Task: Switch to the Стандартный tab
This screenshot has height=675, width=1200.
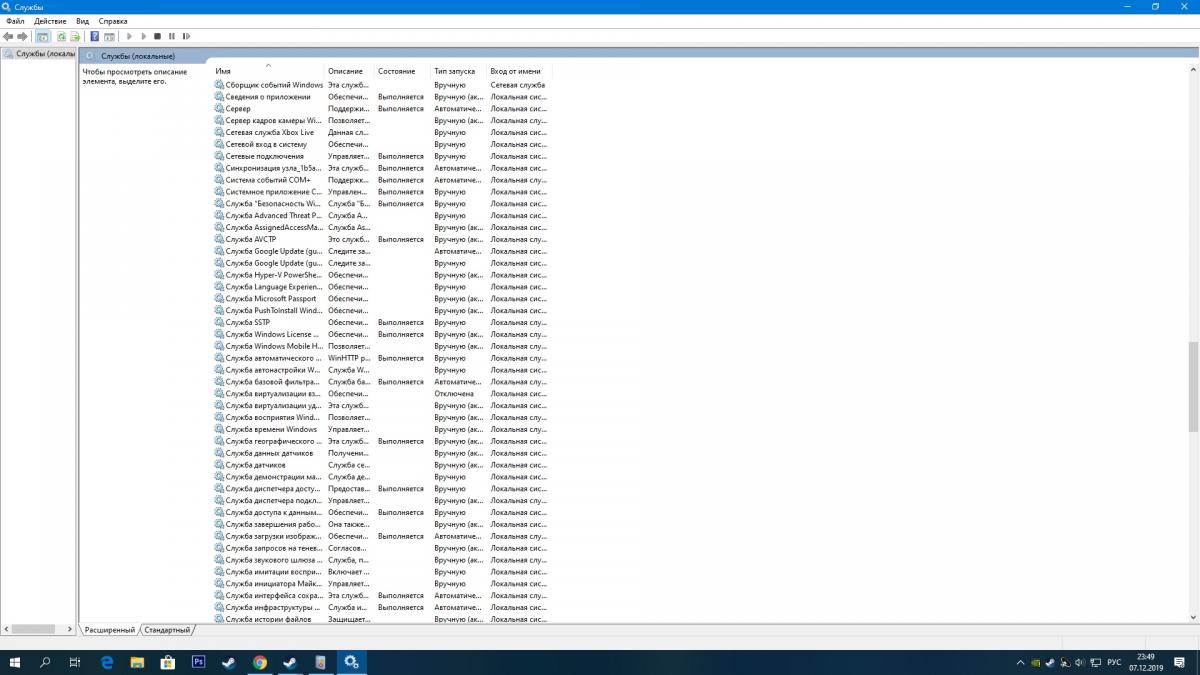Action: point(167,630)
